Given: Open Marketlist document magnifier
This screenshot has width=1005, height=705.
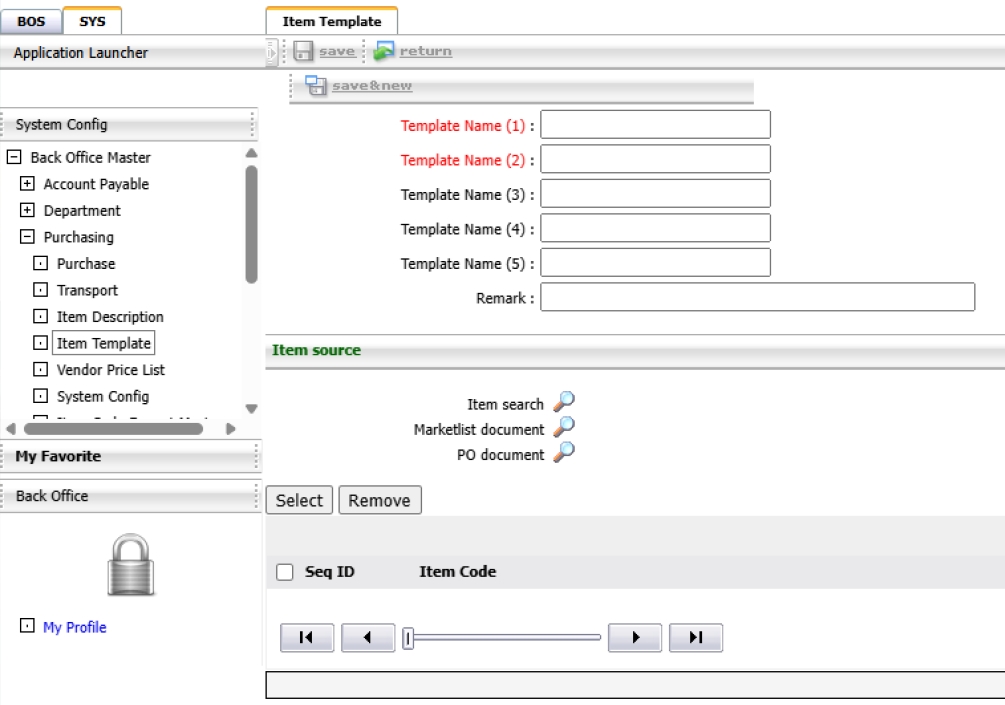Looking at the screenshot, I should (x=564, y=428).
